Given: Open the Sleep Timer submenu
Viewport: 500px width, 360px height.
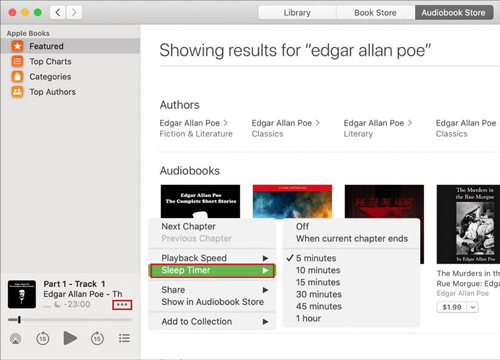Looking at the screenshot, I should (212, 270).
